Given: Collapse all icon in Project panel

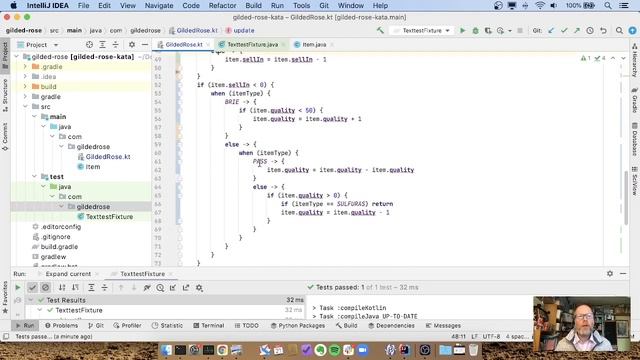Looking at the screenshot, I should point(116,44).
